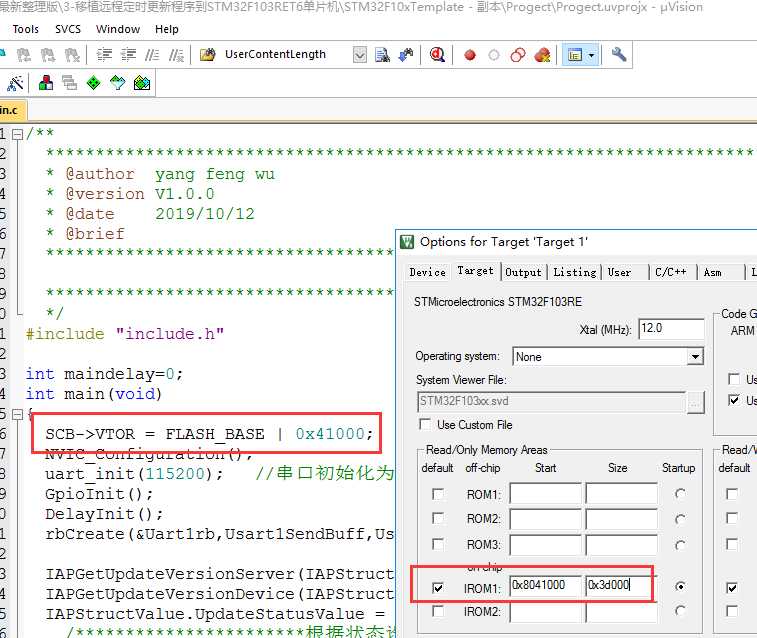757x638 pixels.
Task: Click ROM1 Start field
Action: tap(546, 494)
